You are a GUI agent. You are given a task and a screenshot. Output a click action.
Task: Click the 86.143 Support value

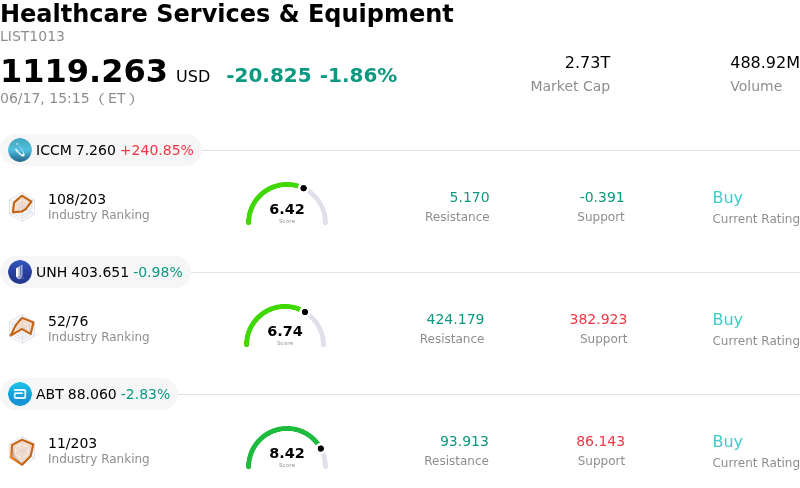[600, 441]
